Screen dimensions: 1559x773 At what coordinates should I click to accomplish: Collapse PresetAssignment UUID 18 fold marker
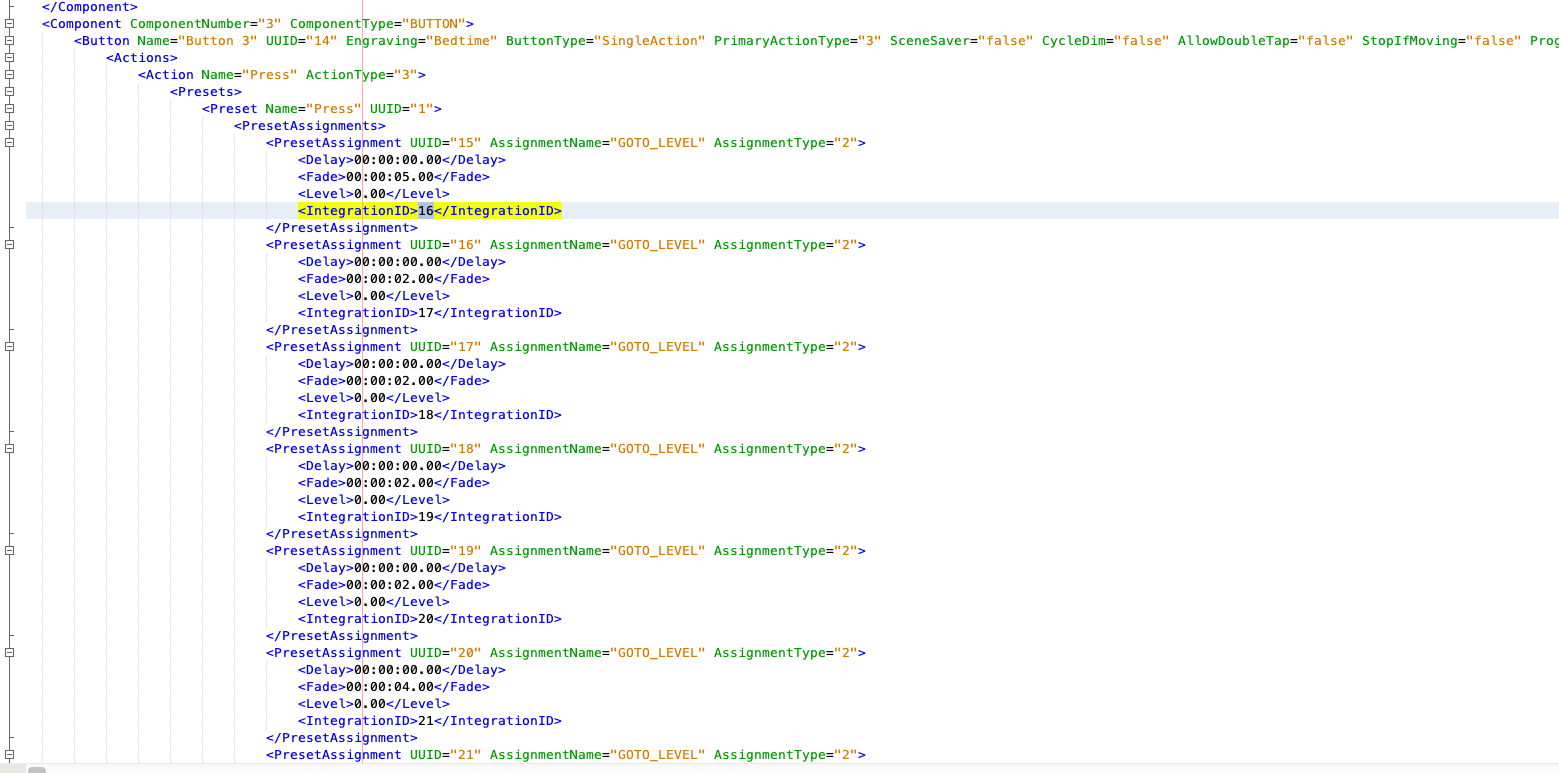[9, 449]
